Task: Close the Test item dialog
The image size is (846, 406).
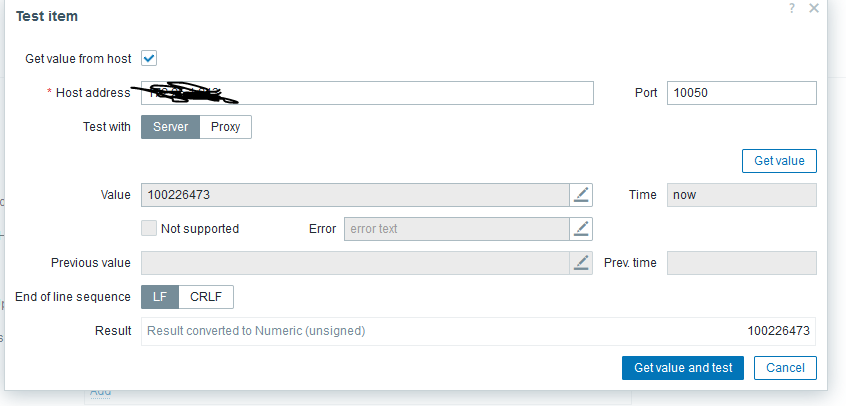Action: (814, 8)
